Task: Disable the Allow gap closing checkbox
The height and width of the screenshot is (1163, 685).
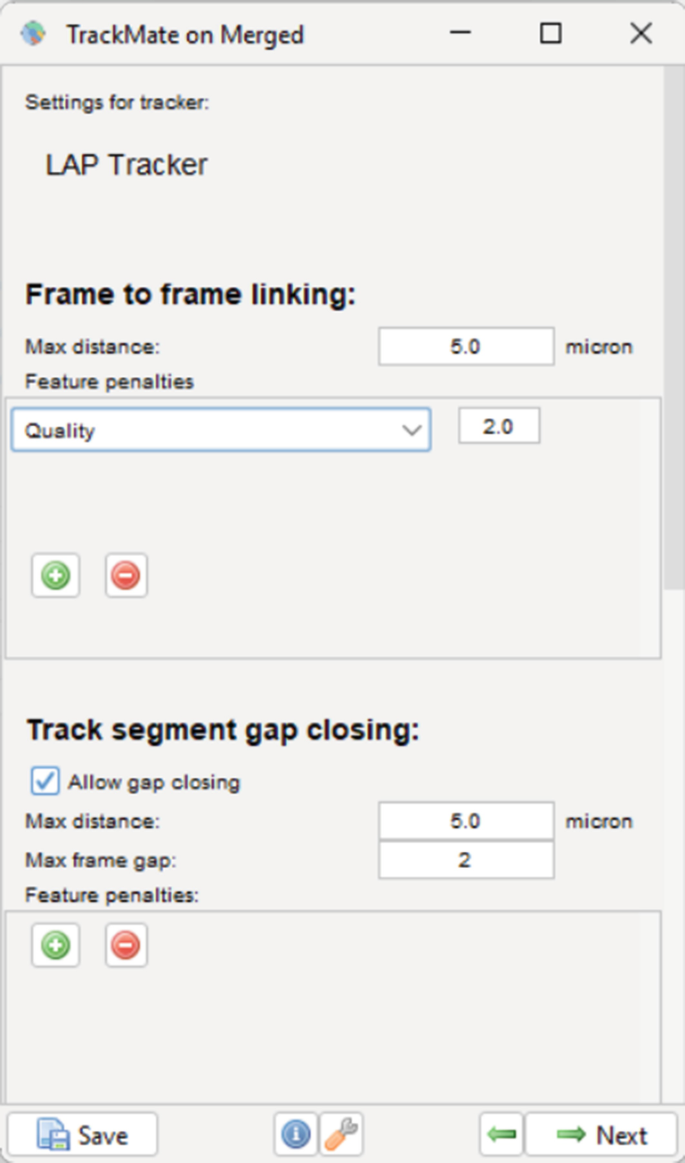Action: 45,781
